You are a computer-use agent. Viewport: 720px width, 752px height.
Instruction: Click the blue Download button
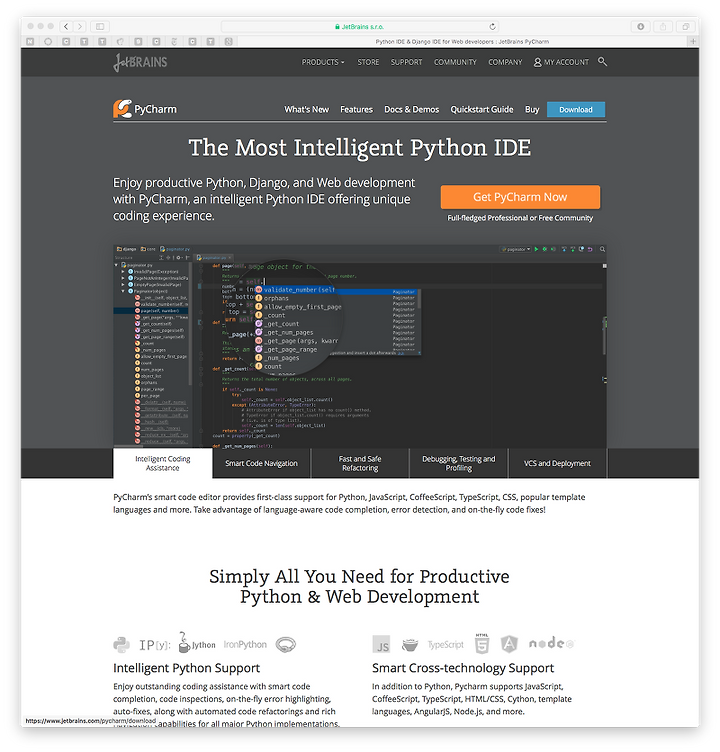(576, 109)
